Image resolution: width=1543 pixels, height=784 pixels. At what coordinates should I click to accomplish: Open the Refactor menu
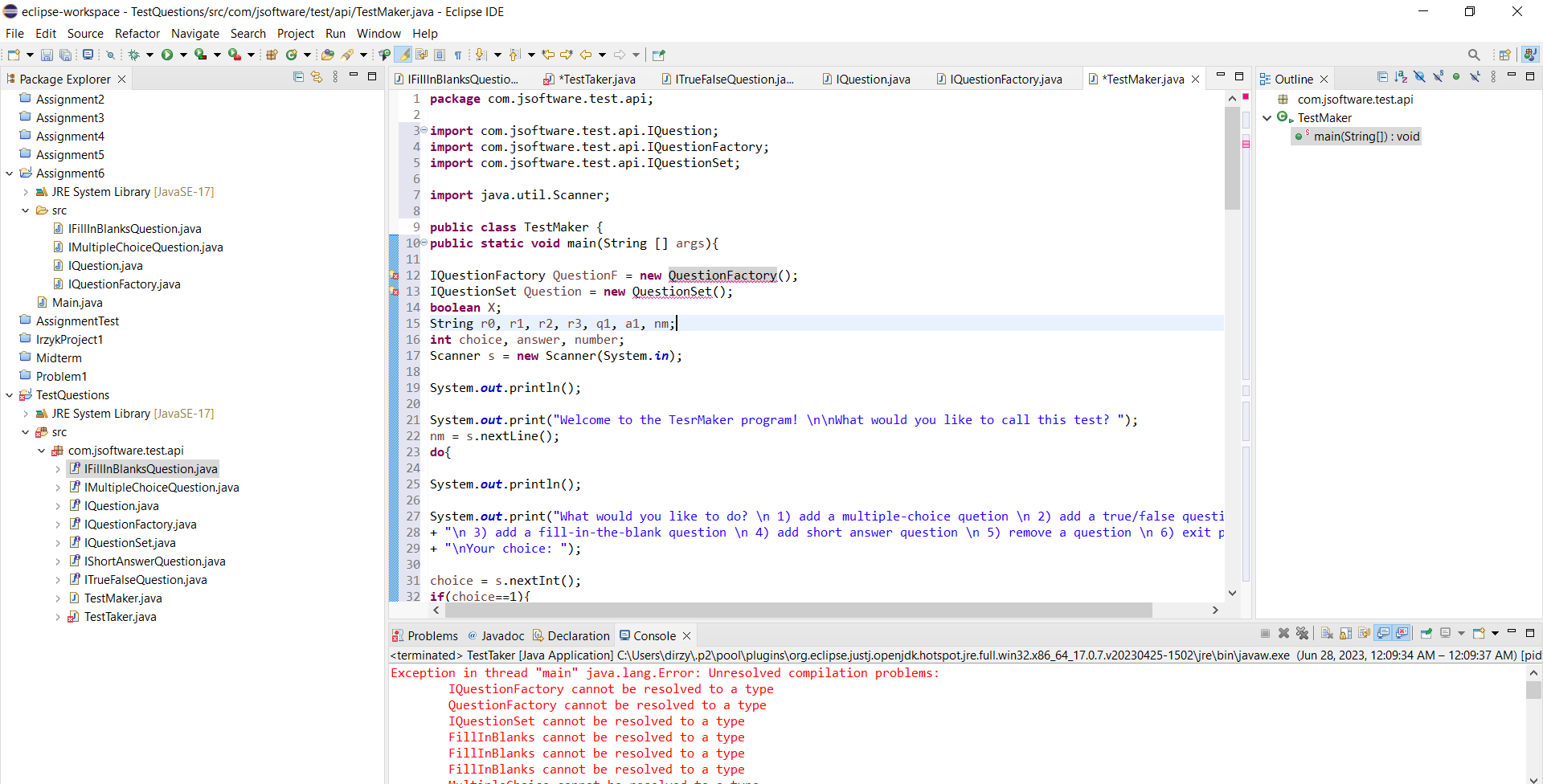(x=137, y=34)
